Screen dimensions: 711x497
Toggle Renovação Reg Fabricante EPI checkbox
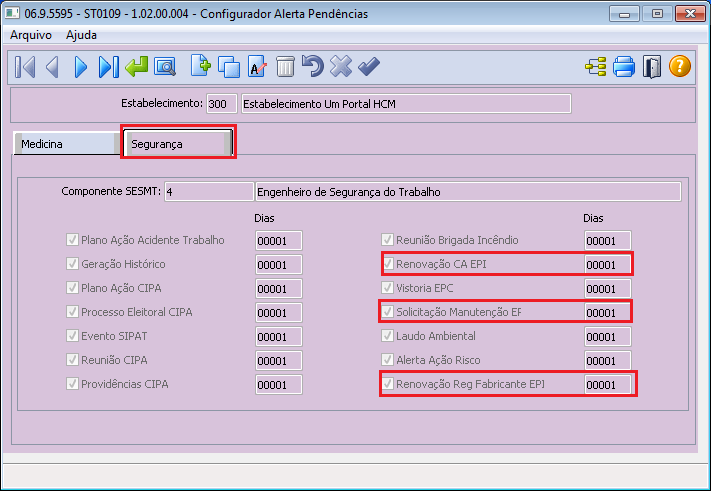[x=388, y=384]
